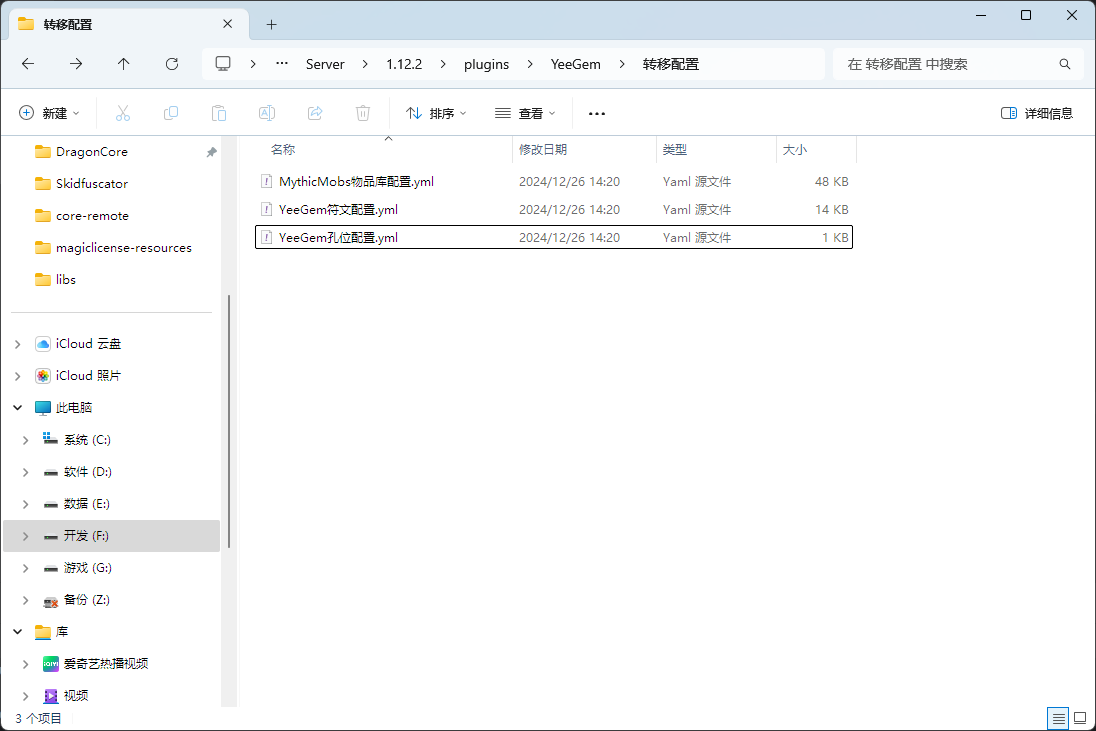
Task: Expand the 系统 (C:) drive tree node
Action: point(25,440)
